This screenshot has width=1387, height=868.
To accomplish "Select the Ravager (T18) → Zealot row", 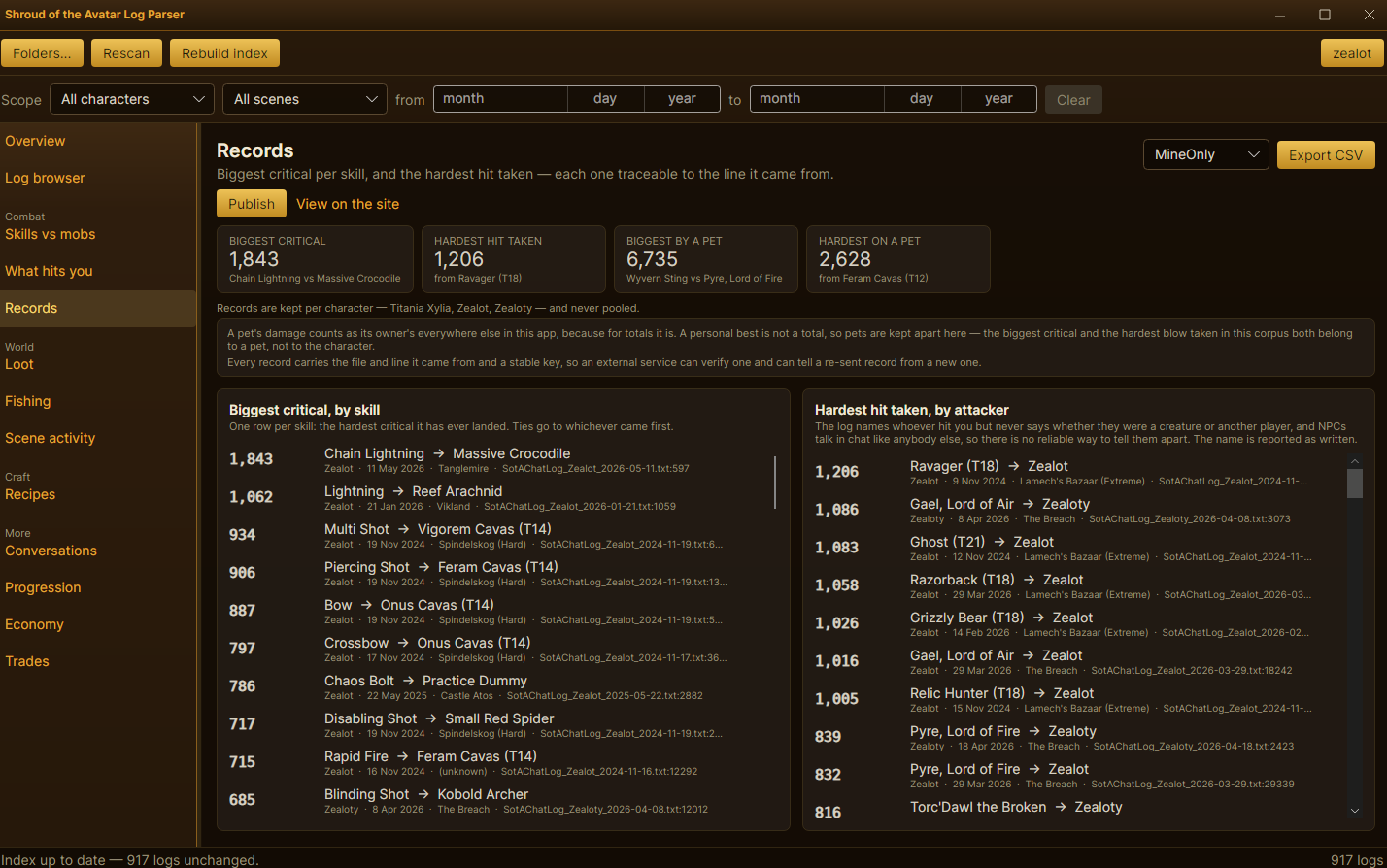I will pyautogui.click(x=1078, y=472).
